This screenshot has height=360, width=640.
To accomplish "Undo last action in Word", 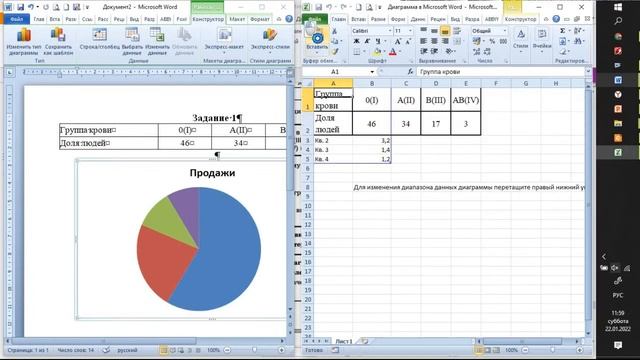I will click(x=31, y=7).
